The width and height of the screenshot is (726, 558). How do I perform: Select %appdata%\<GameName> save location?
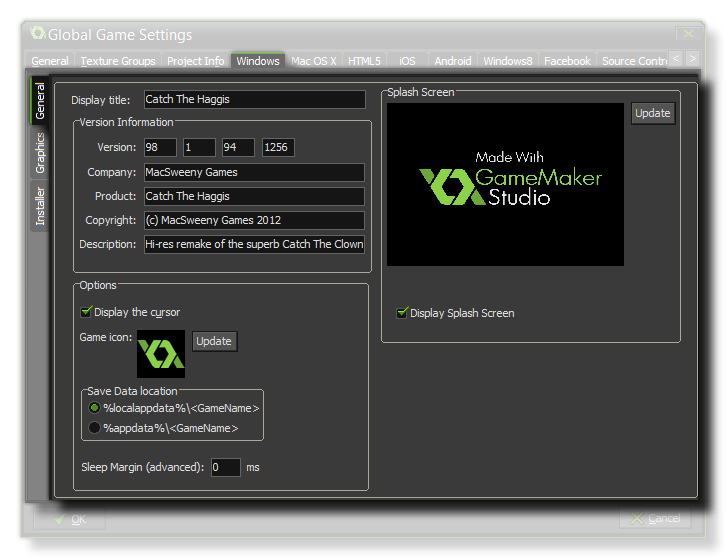click(95, 428)
